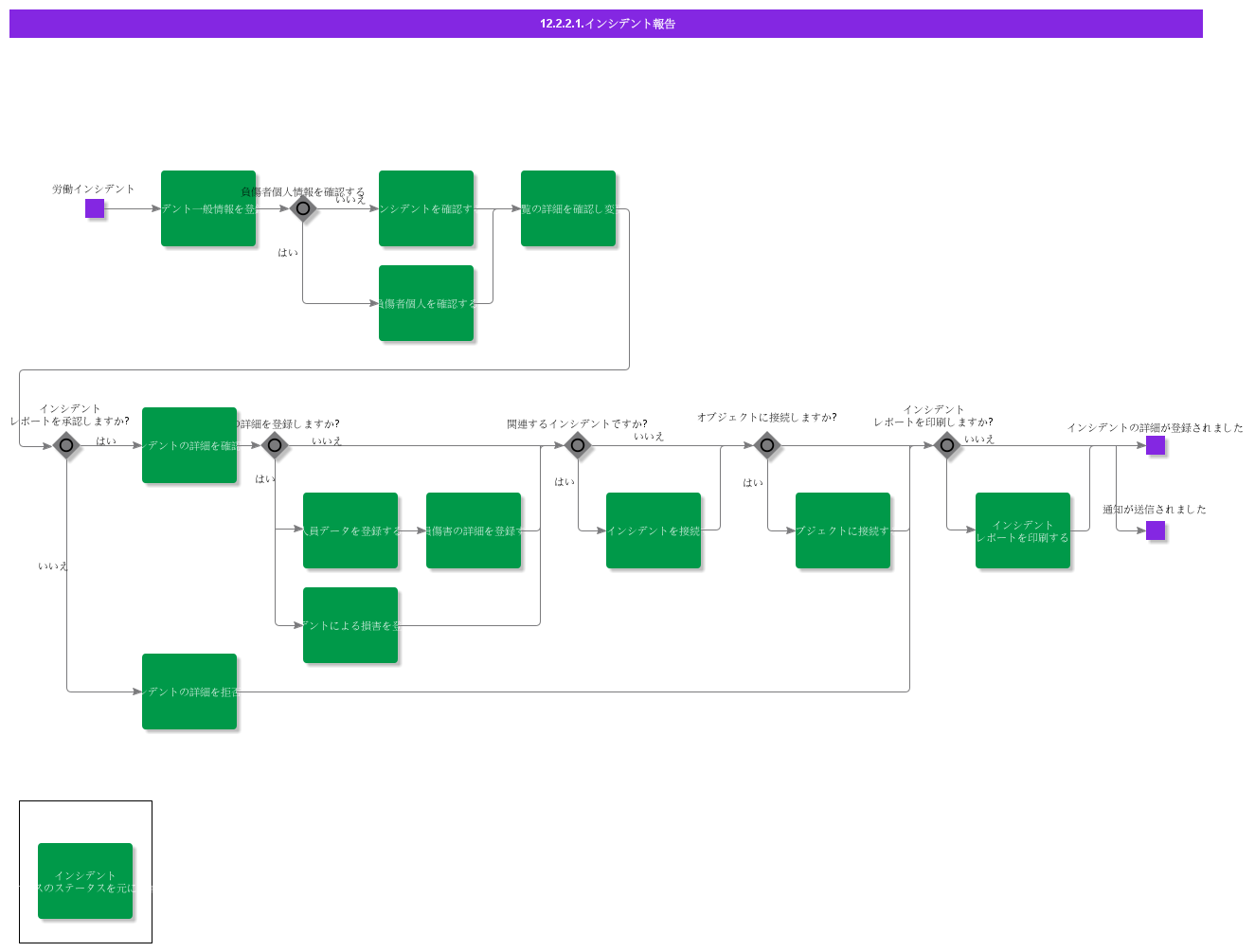Click the 労働インシデント purple start event square
Viewport: 1255px width, 952px height.
[95, 208]
